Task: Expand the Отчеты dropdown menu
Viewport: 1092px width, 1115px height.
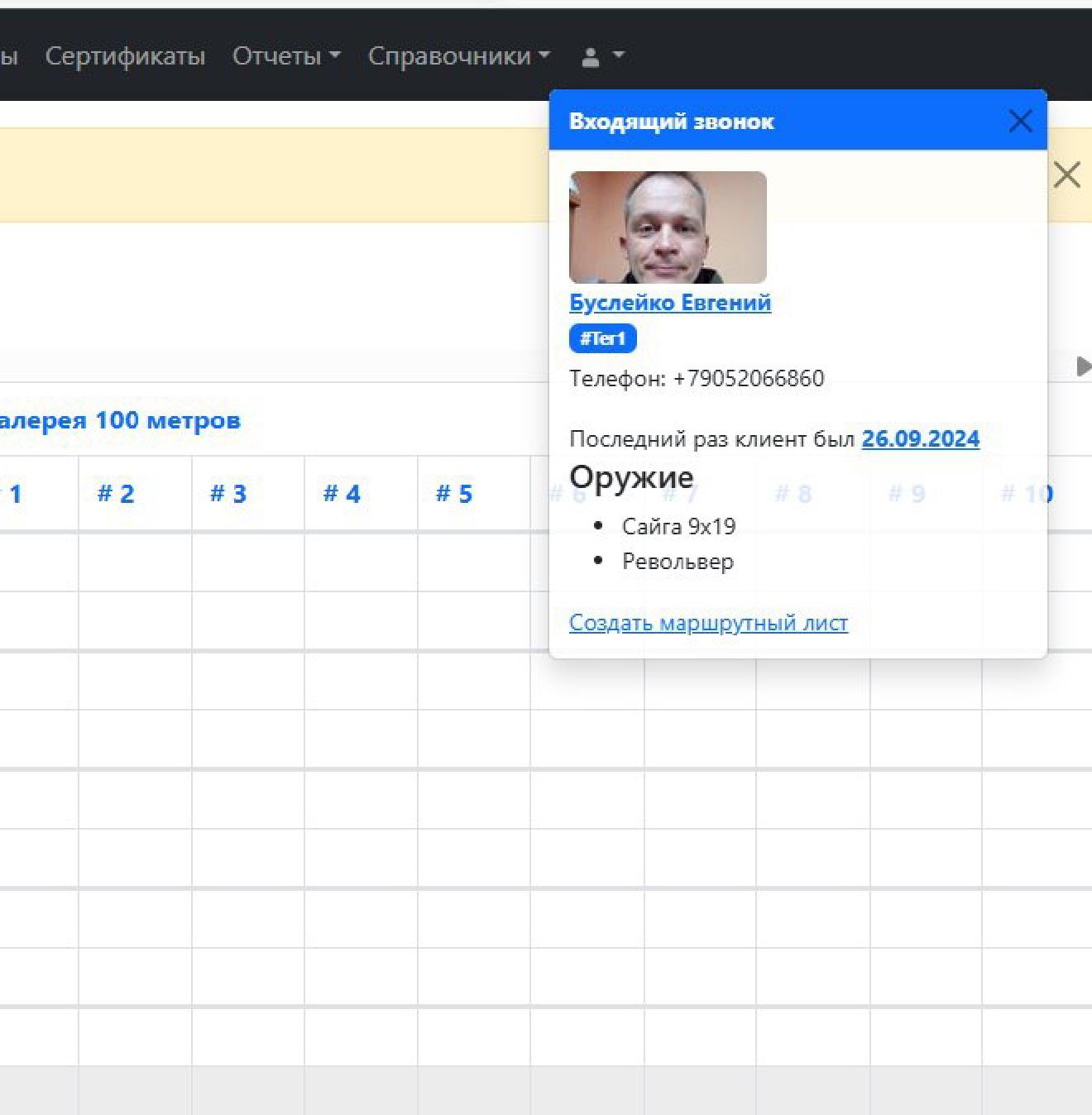Action: 286,56
